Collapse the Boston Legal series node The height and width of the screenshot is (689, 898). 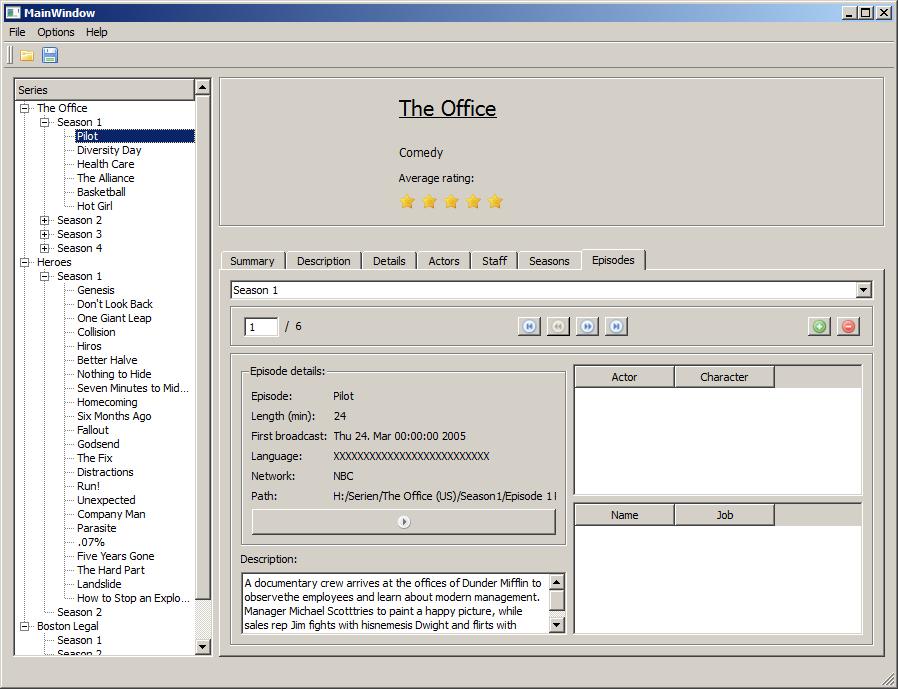click(x=25, y=627)
